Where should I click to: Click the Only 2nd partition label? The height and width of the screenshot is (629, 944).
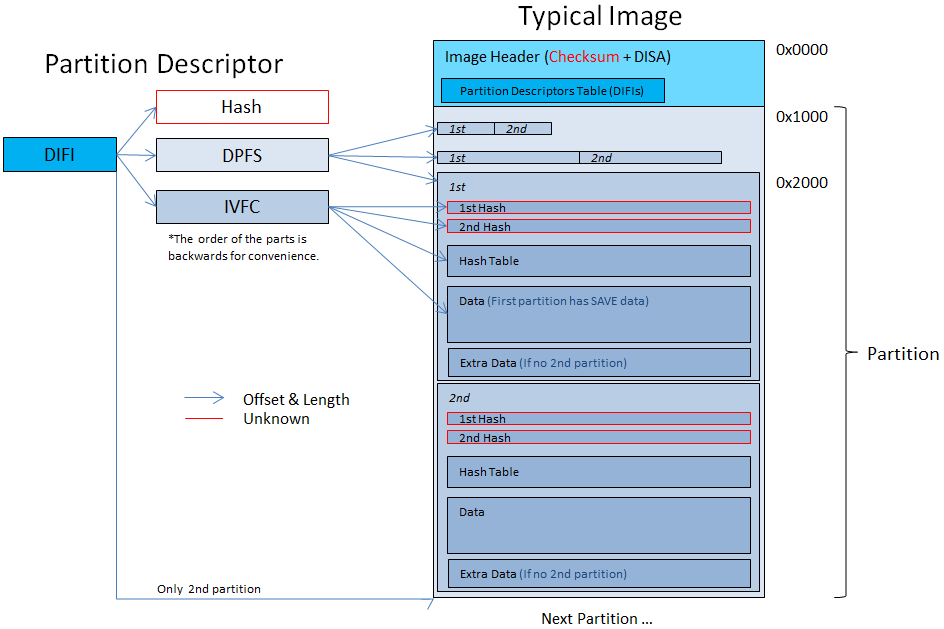[x=208, y=589]
